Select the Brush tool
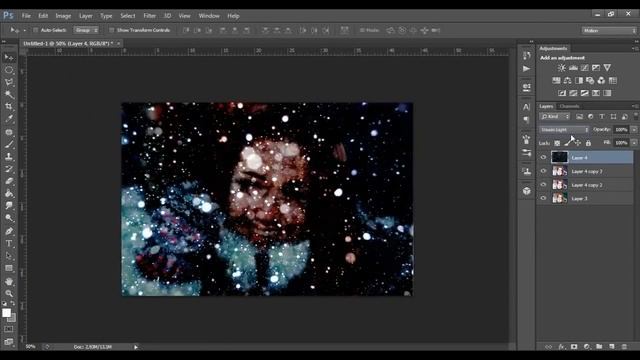 click(9, 144)
